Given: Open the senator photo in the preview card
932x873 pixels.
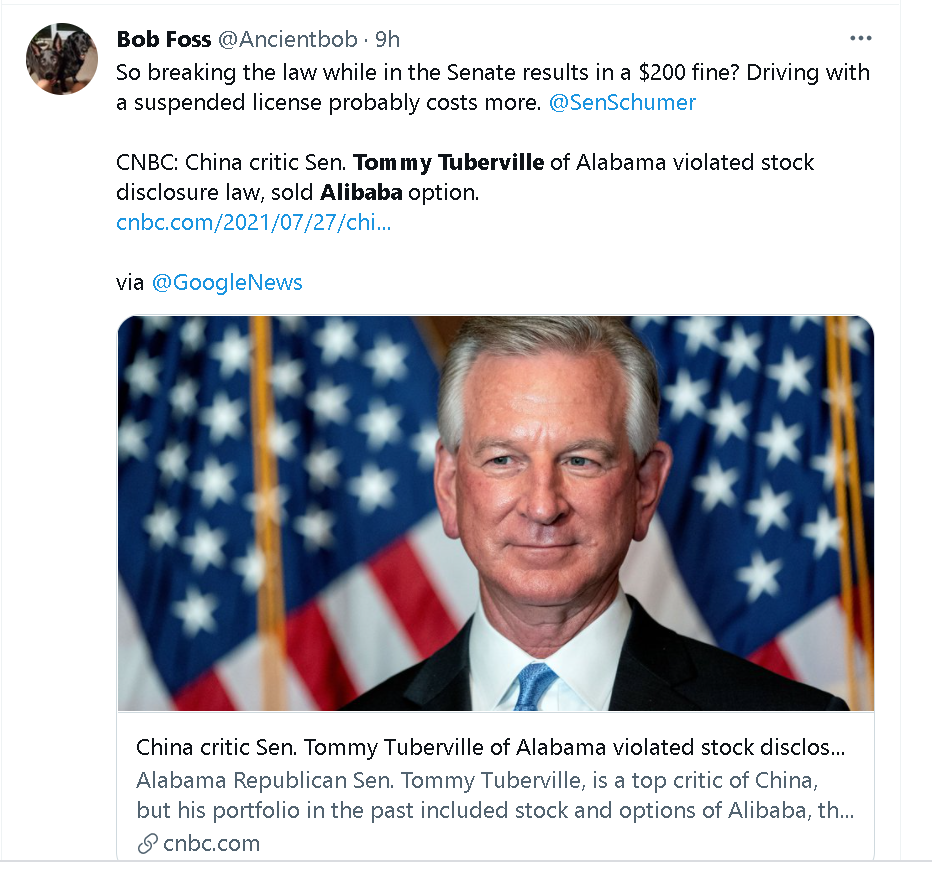Looking at the screenshot, I should (x=495, y=513).
